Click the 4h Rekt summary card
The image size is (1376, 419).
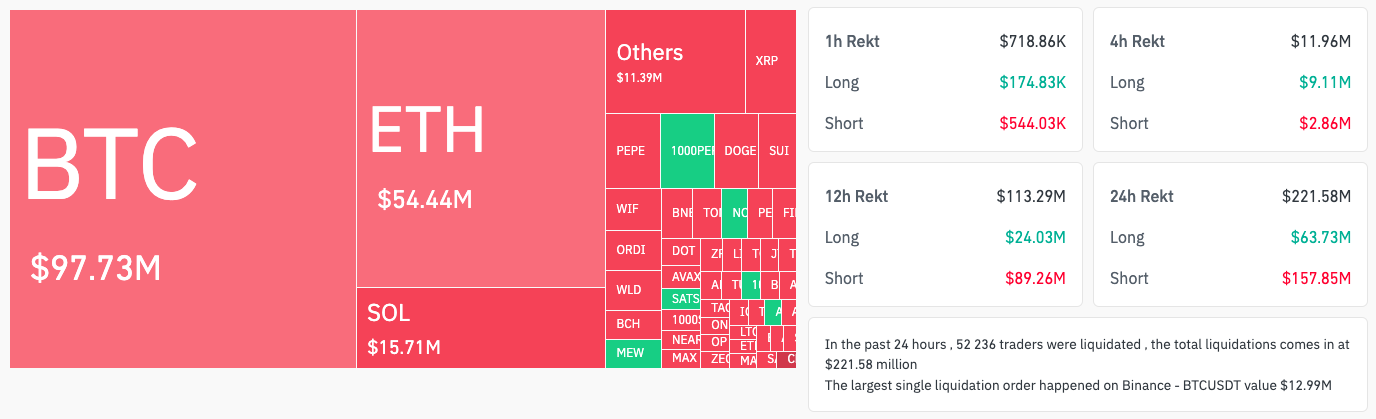[x=1230, y=82]
